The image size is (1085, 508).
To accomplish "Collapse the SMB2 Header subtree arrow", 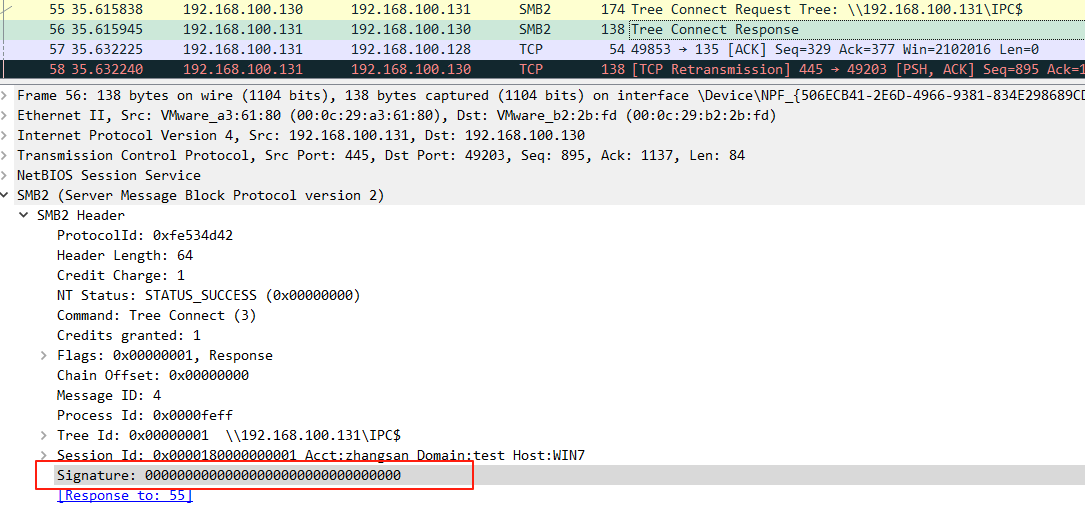I will click(x=24, y=215).
